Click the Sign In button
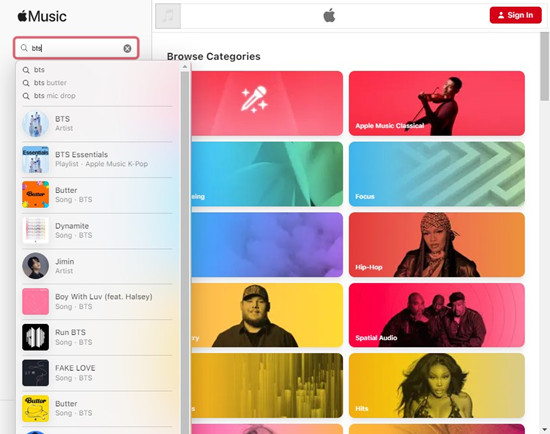 pos(516,15)
